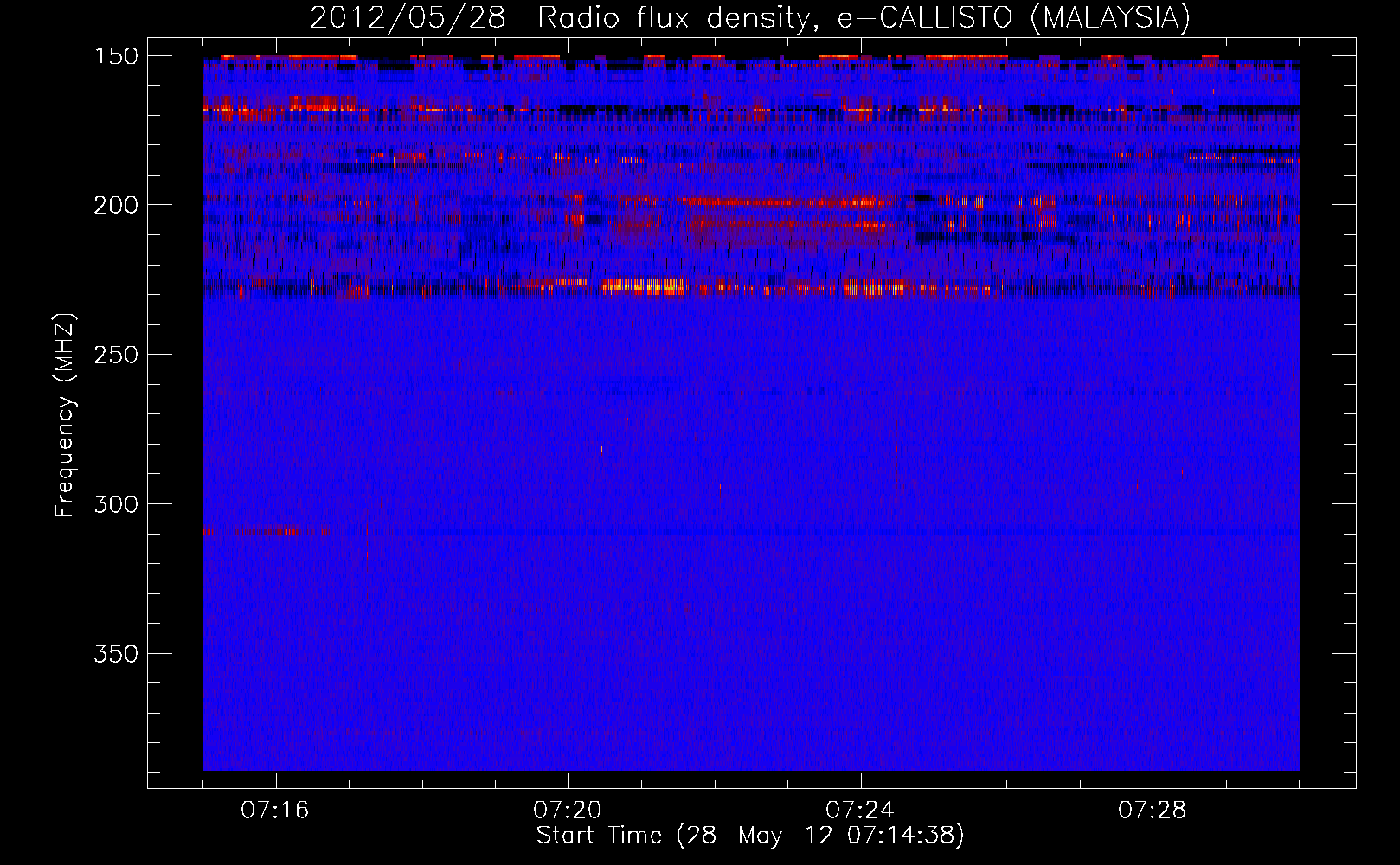Click the 07:16 time tick label
The height and width of the screenshot is (865, 1400).
(x=275, y=810)
